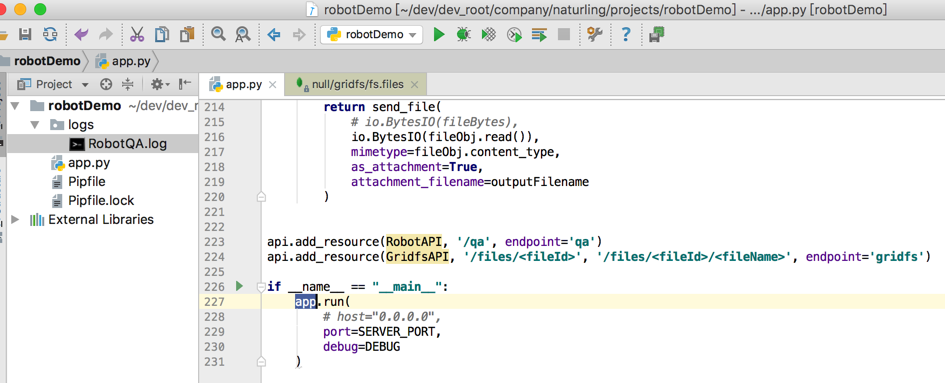
Task: Cut selection with the scissors icon
Action: (x=137, y=34)
